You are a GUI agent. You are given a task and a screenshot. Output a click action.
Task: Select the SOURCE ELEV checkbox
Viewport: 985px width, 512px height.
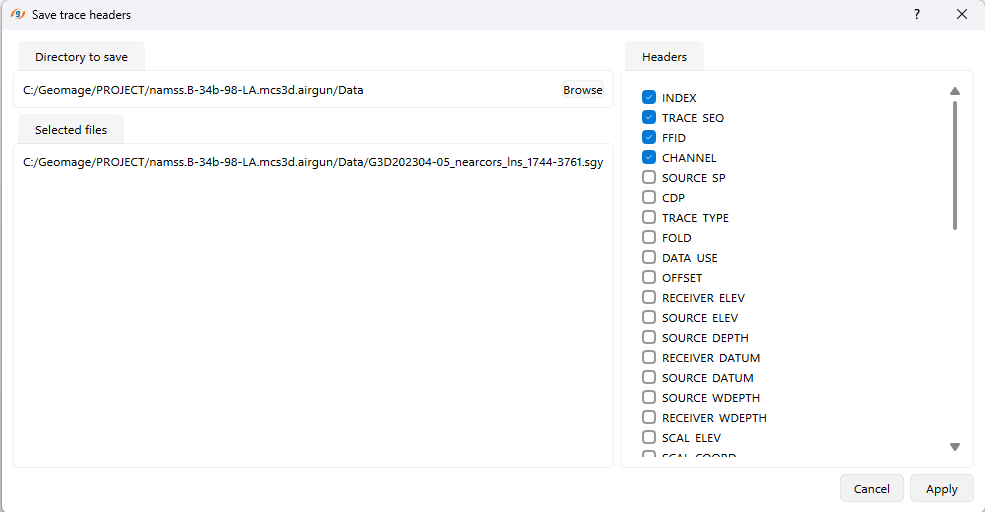[x=649, y=317]
